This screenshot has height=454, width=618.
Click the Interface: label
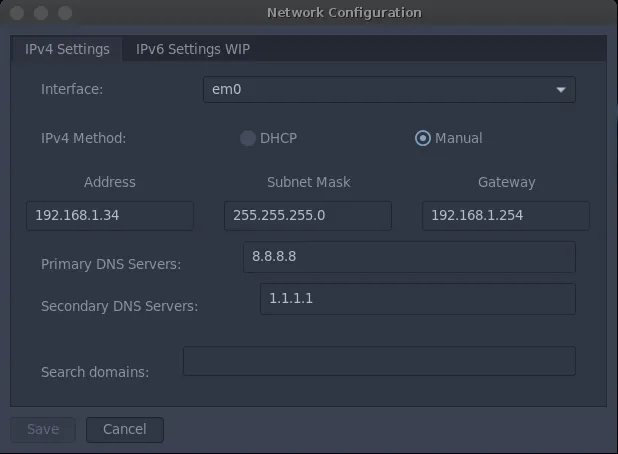pyautogui.click(x=72, y=89)
